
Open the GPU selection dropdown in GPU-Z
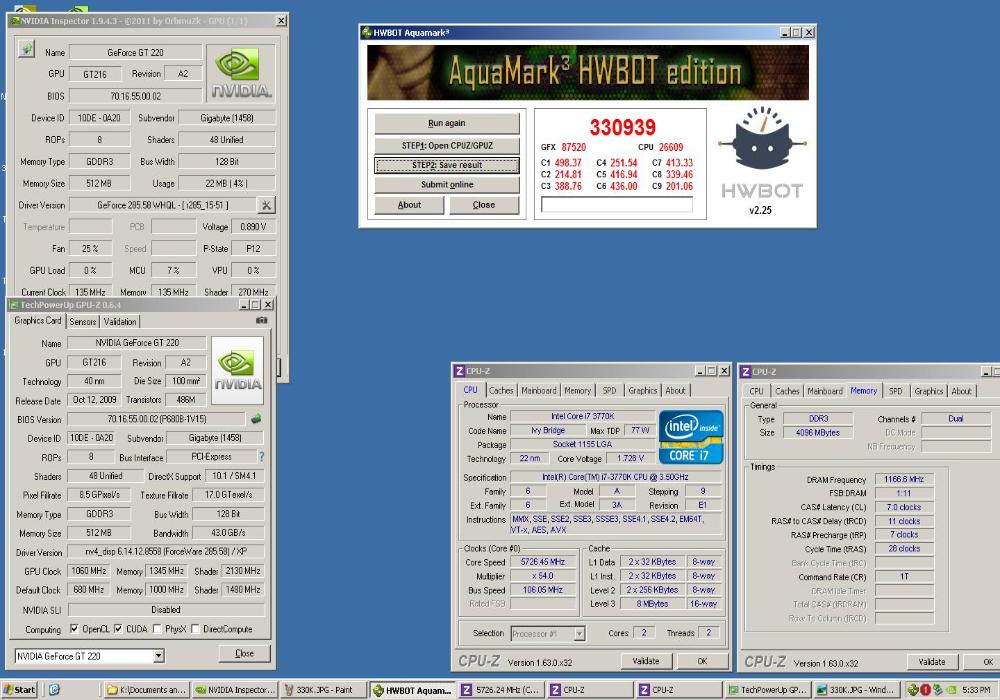click(x=159, y=655)
